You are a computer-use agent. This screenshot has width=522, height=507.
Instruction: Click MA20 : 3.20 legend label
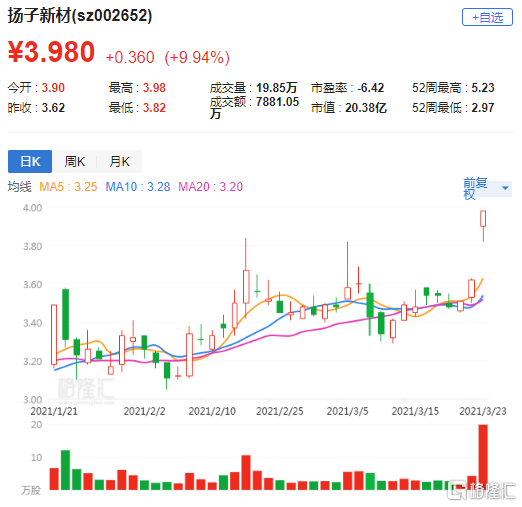coord(211,187)
